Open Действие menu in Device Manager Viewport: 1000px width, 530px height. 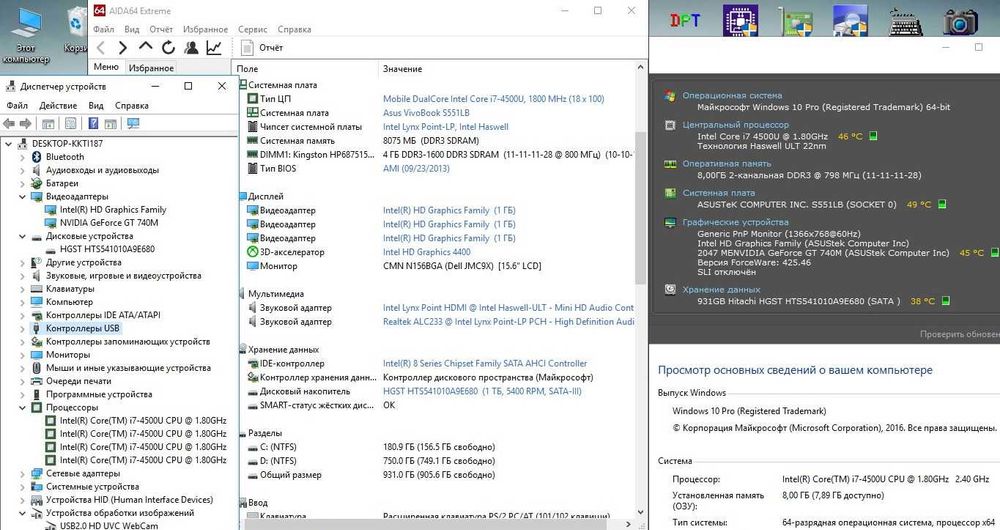tap(58, 106)
